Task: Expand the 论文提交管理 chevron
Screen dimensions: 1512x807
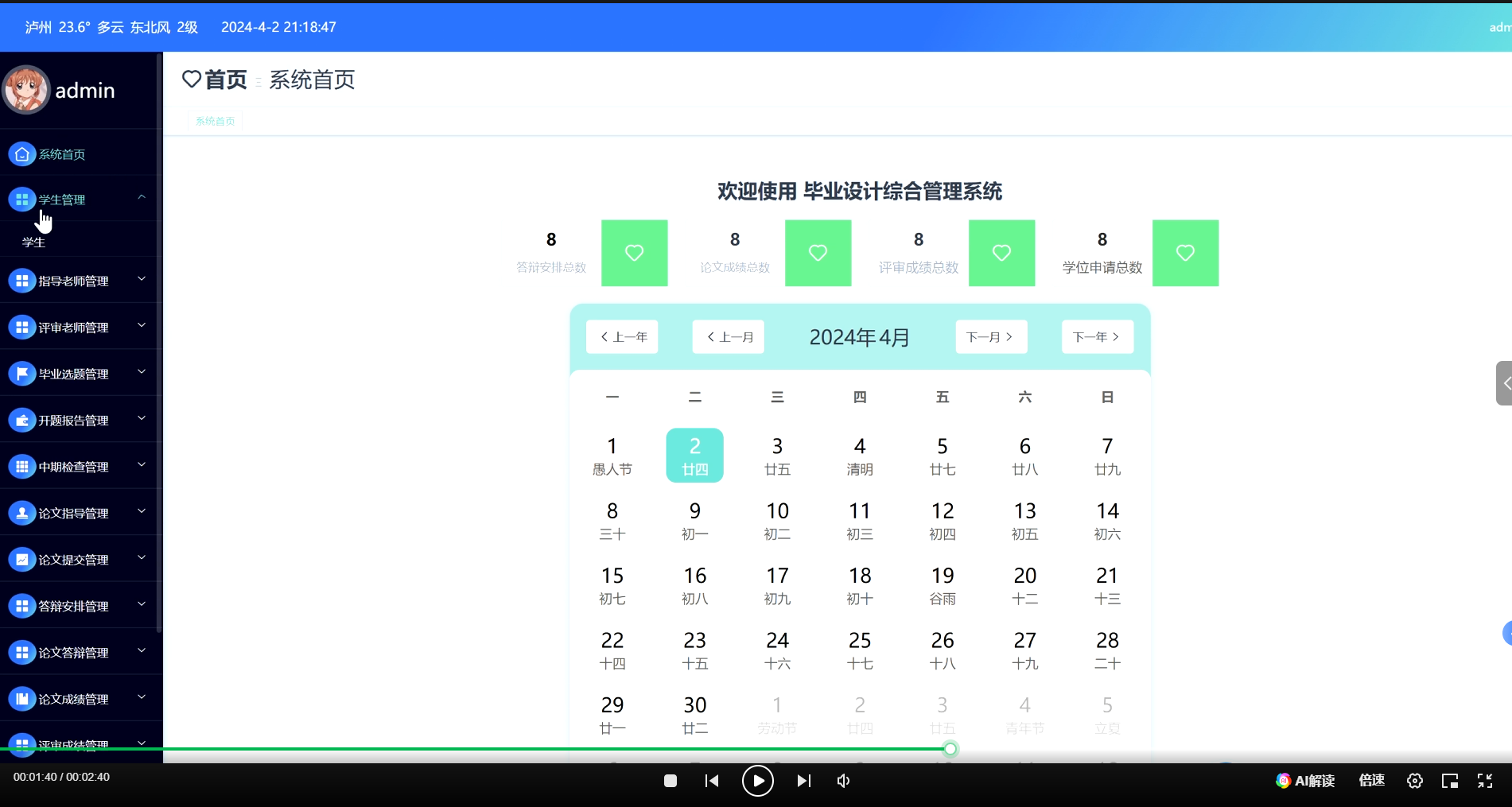Action: click(142, 557)
